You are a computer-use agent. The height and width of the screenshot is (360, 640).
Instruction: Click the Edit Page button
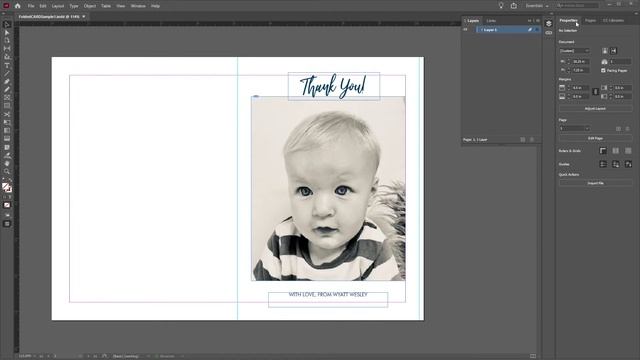tap(596, 138)
